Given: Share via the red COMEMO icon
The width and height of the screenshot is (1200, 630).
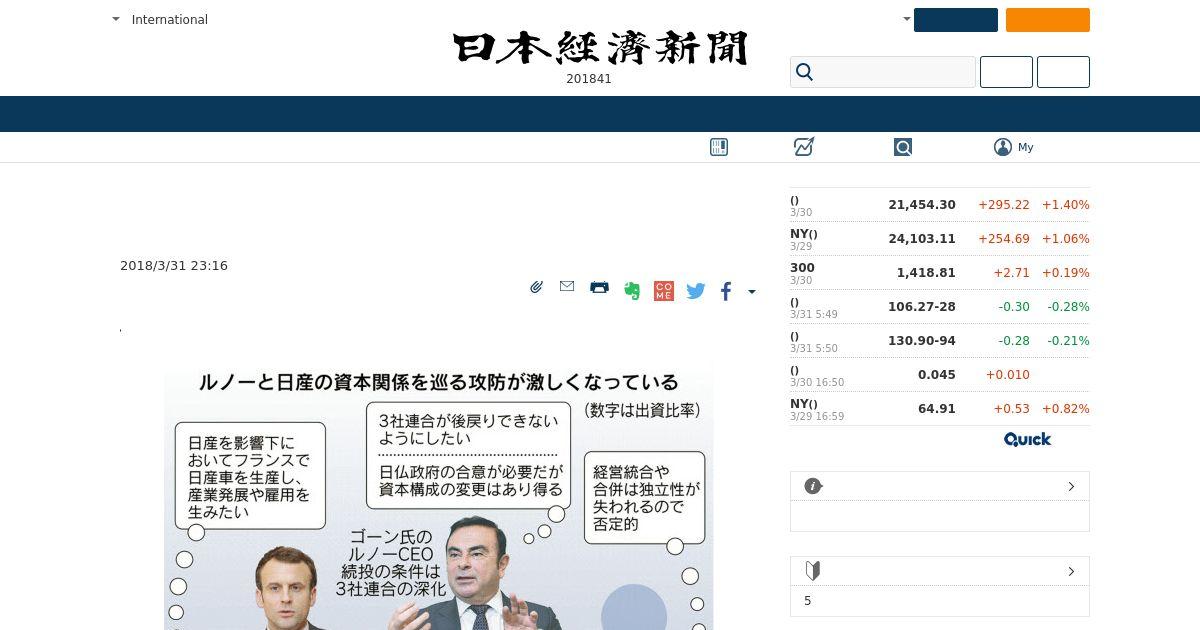Looking at the screenshot, I should click(663, 291).
